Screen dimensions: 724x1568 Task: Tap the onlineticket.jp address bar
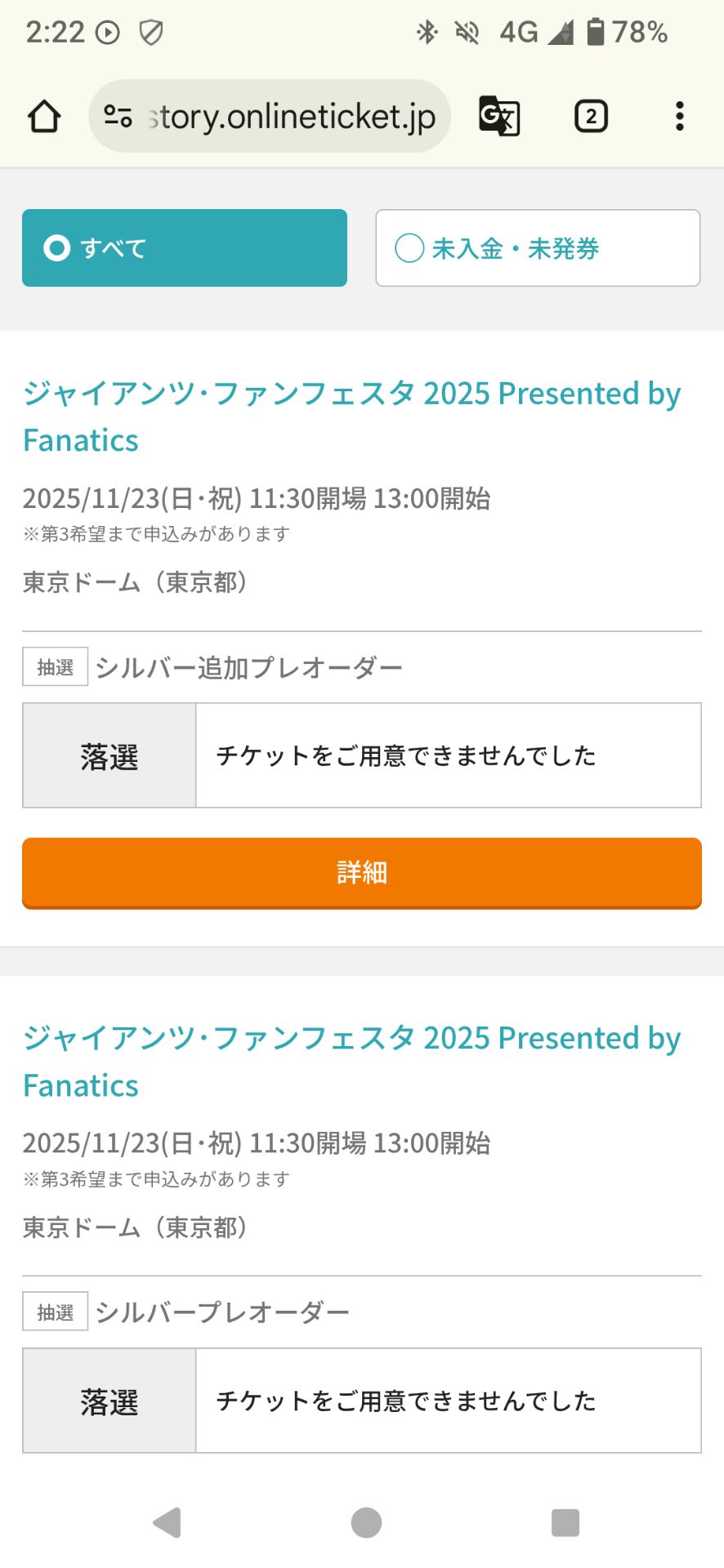[291, 117]
